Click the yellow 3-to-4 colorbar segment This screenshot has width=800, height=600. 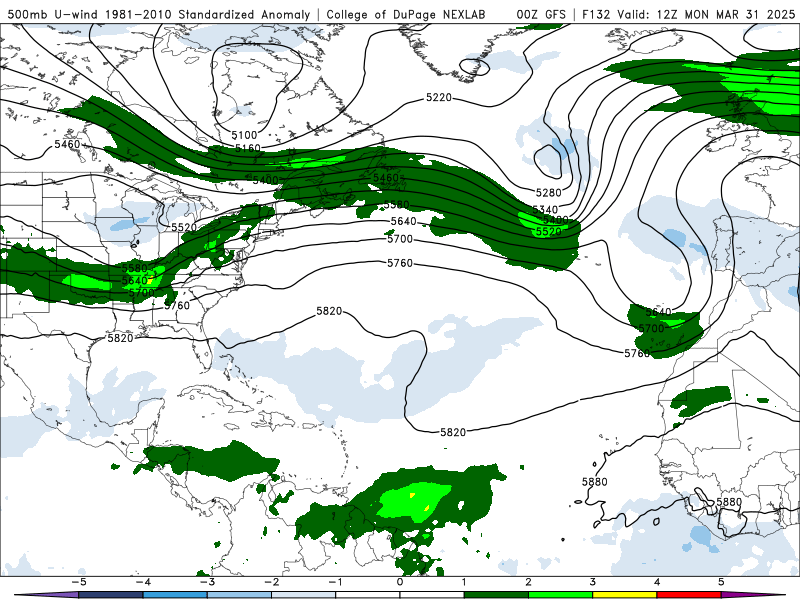(625, 595)
